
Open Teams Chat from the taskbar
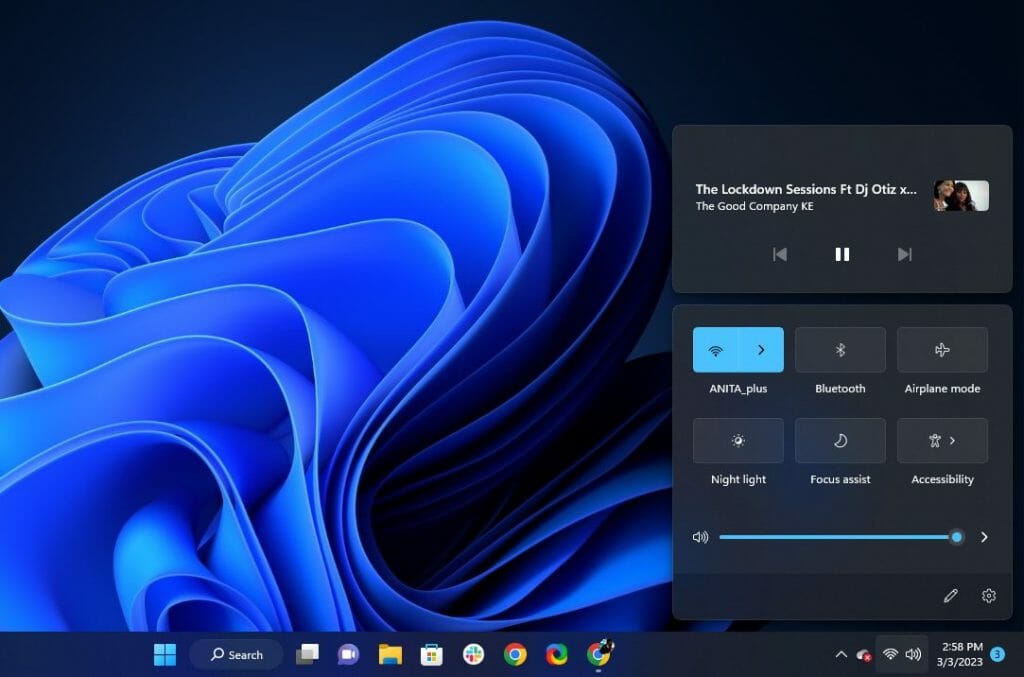(x=347, y=655)
